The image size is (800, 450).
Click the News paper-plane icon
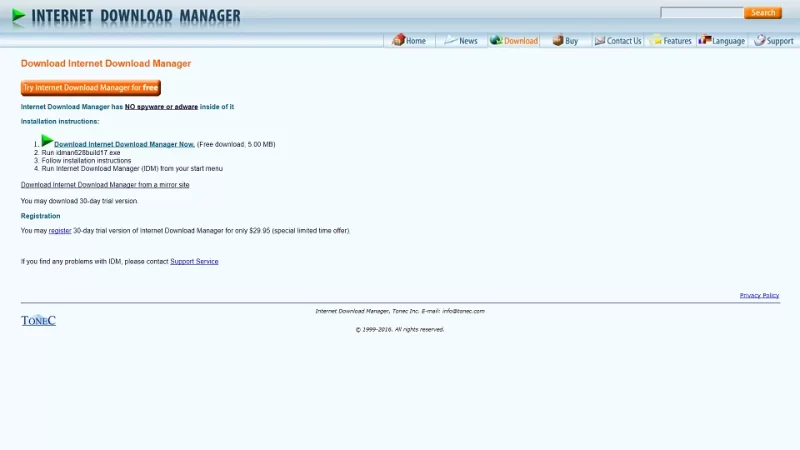451,40
